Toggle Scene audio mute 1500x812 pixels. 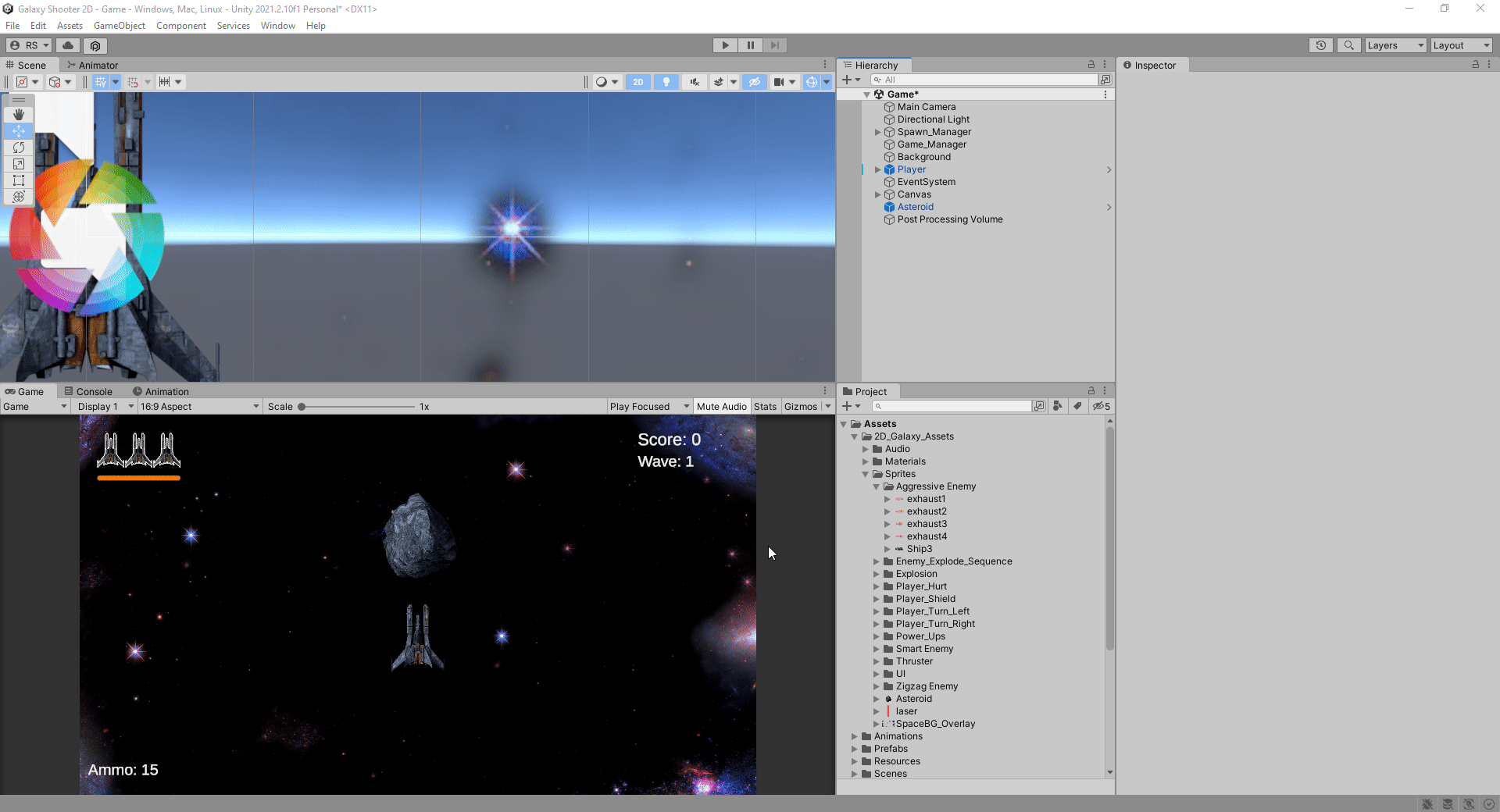coord(694,82)
